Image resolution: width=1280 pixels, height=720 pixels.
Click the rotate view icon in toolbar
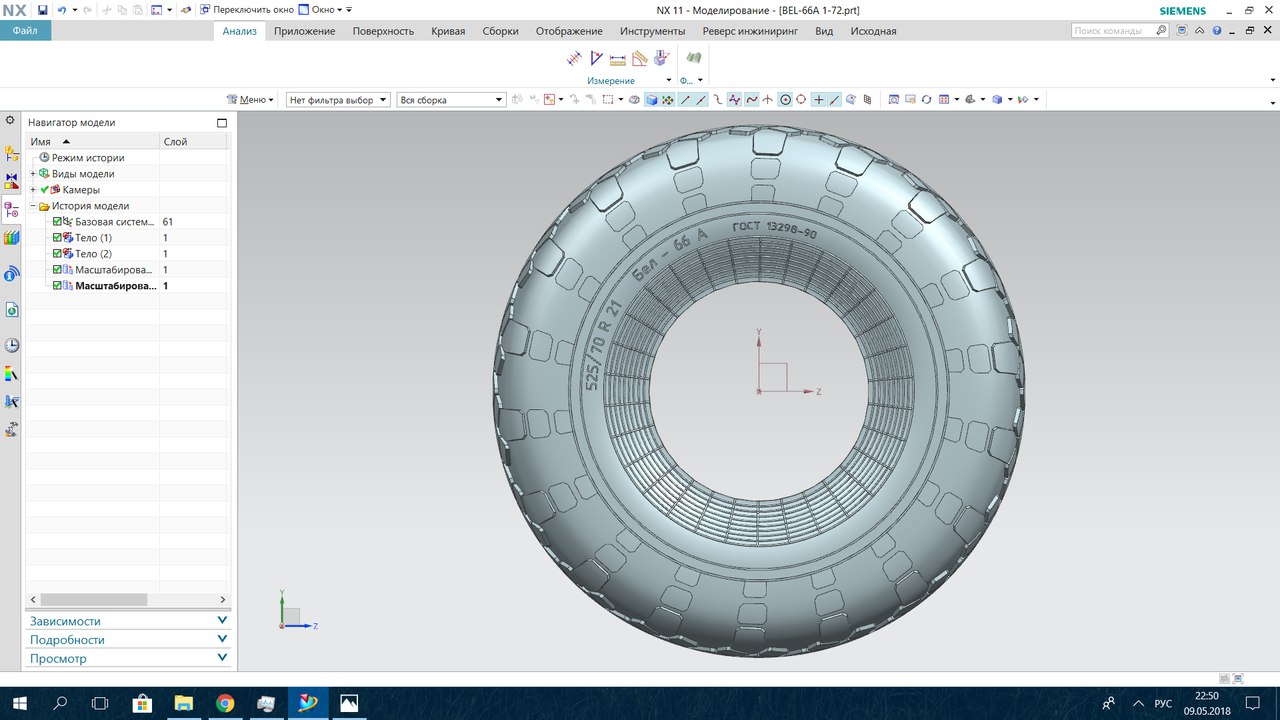[x=927, y=100]
